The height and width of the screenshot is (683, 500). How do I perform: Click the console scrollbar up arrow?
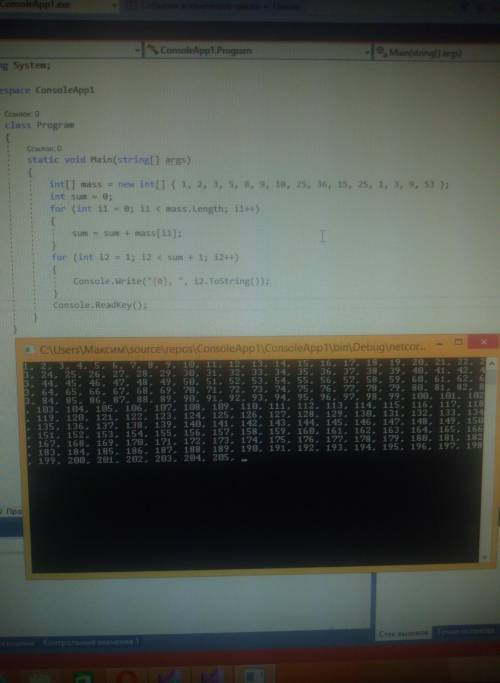(x=492, y=363)
